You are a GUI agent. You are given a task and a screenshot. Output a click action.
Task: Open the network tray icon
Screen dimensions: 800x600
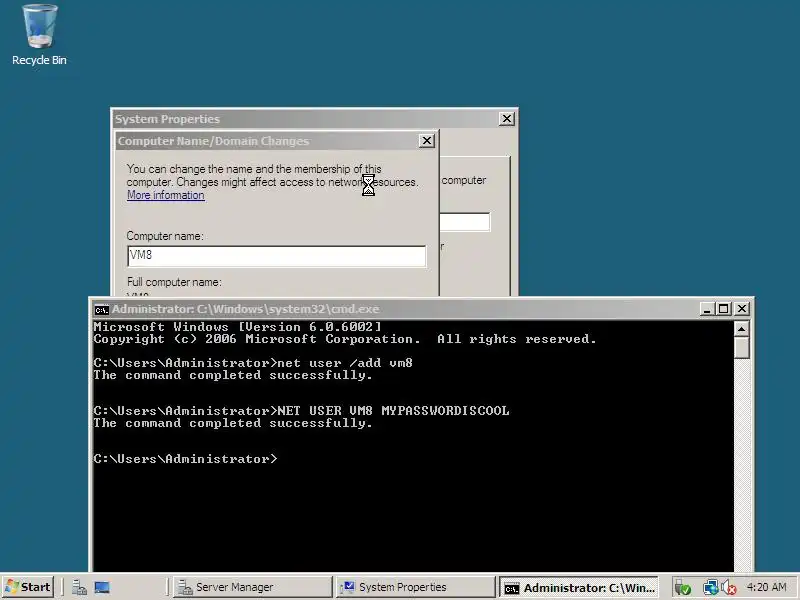710,588
